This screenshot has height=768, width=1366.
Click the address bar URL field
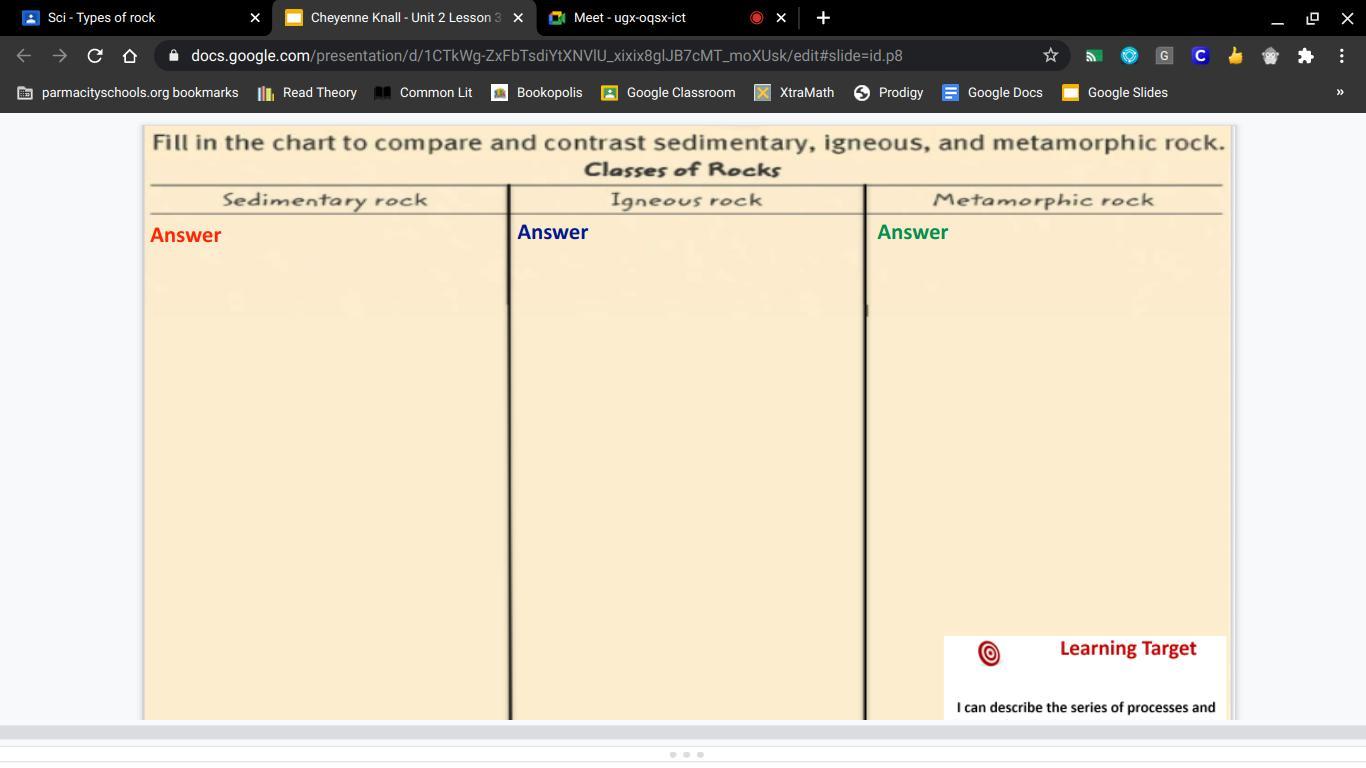(x=600, y=56)
